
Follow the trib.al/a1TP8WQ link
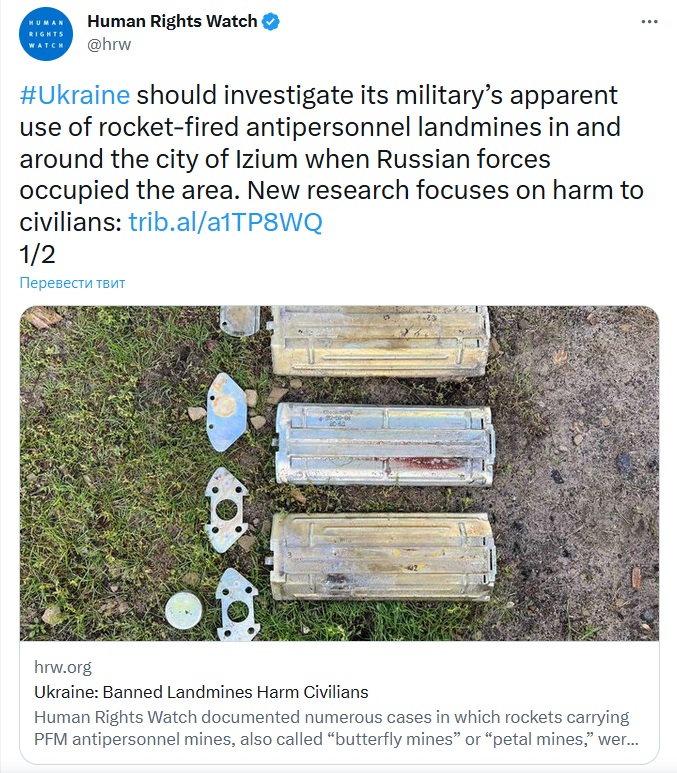coord(226,222)
